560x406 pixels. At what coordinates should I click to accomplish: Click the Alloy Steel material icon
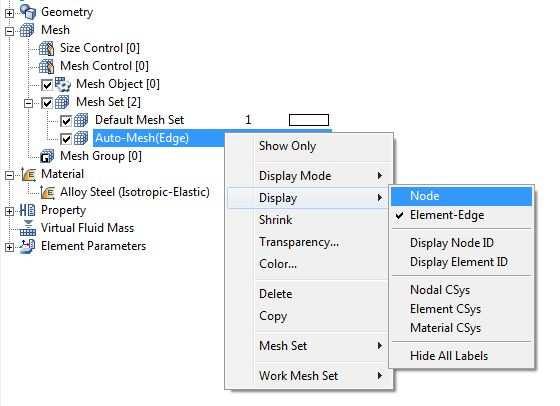[48, 192]
